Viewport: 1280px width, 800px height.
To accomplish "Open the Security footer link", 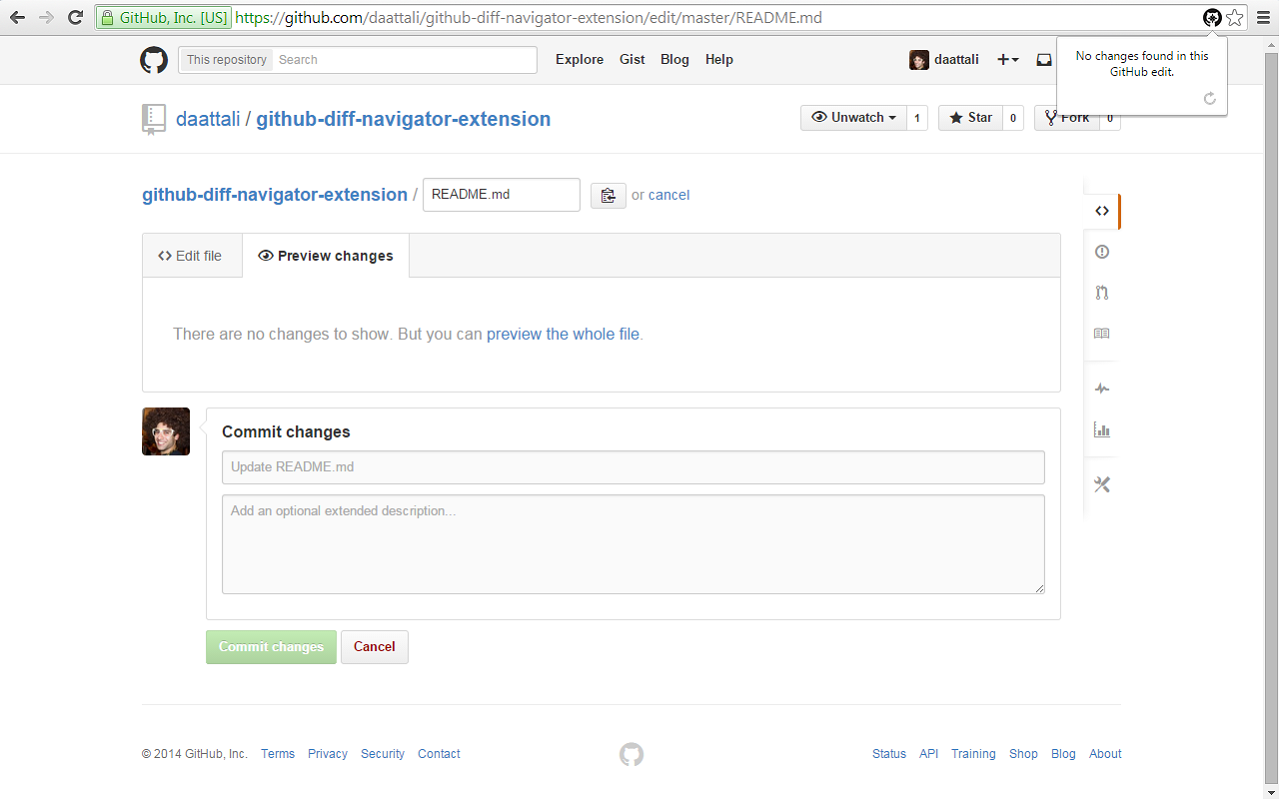I will [383, 754].
